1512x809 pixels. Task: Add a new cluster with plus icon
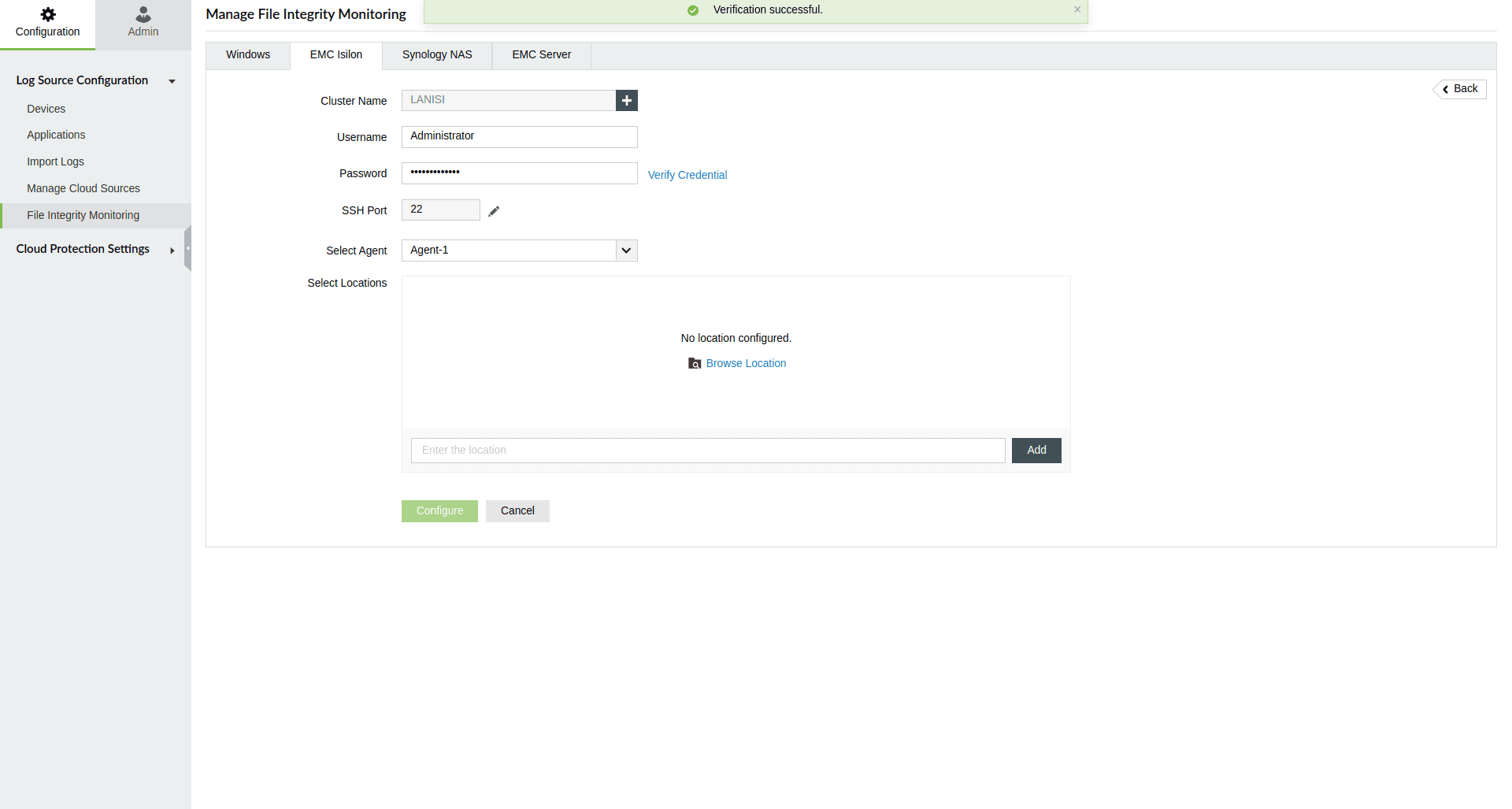[x=626, y=100]
